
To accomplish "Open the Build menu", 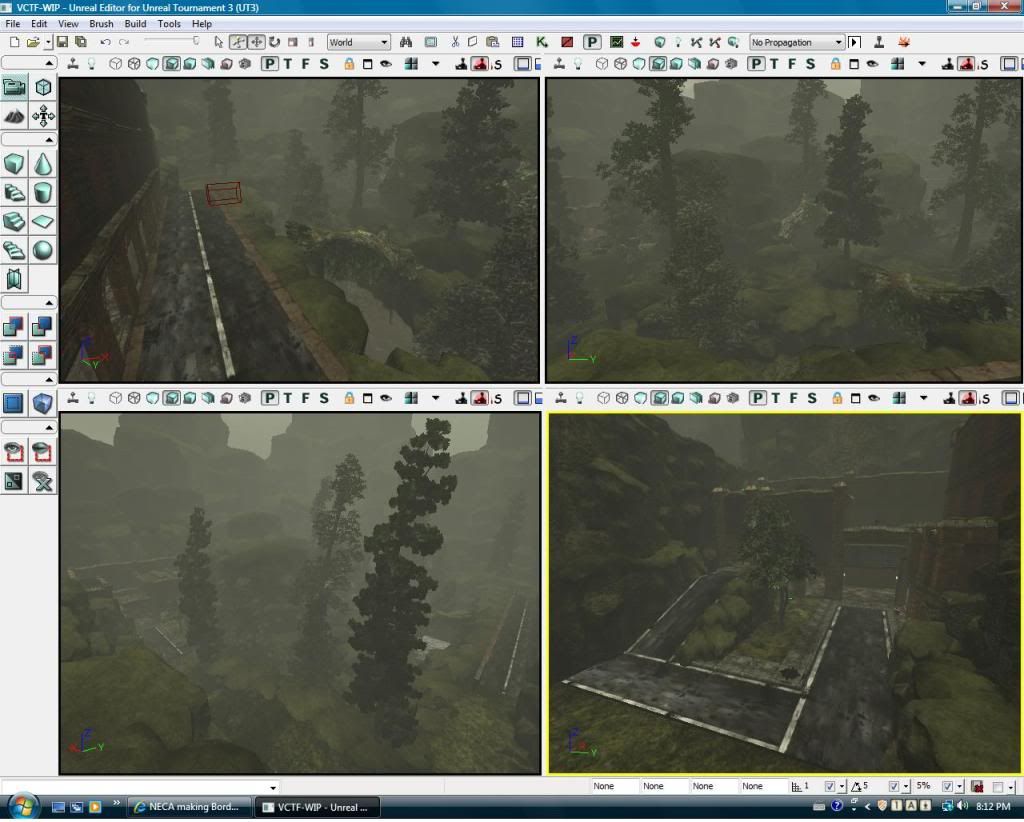I will [x=135, y=24].
